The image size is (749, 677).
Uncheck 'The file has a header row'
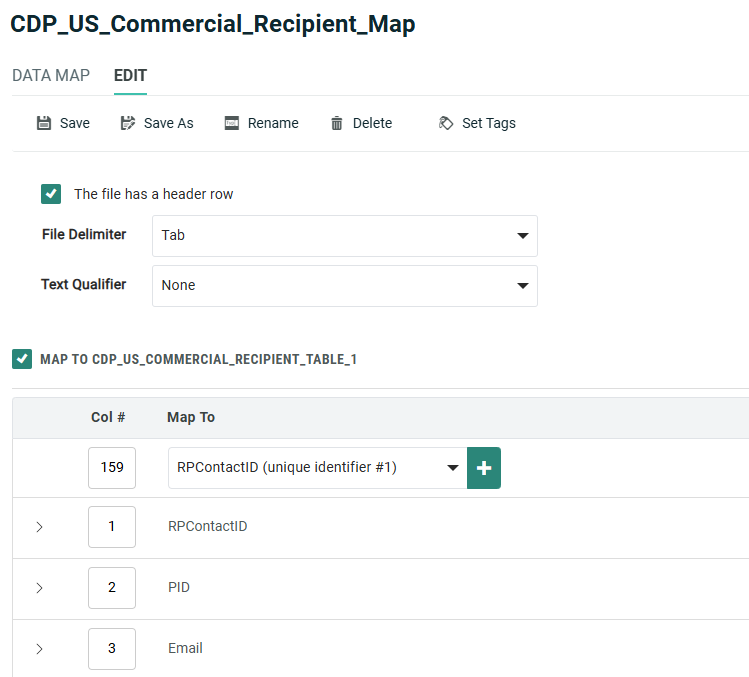click(x=51, y=194)
